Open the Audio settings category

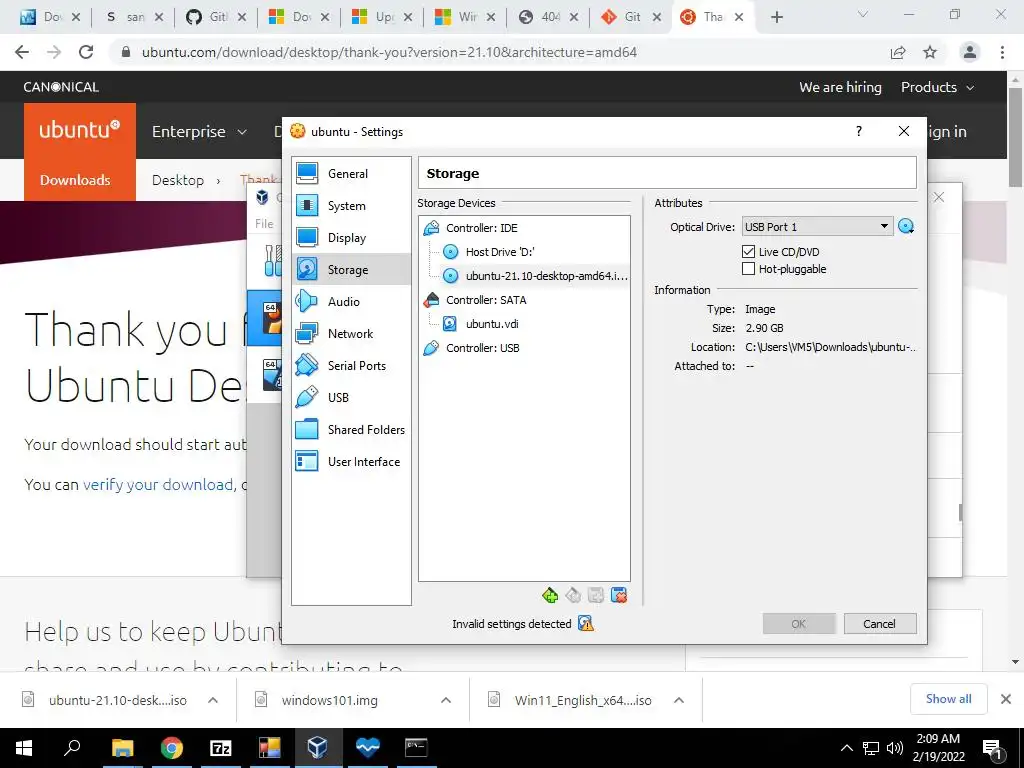click(351, 301)
